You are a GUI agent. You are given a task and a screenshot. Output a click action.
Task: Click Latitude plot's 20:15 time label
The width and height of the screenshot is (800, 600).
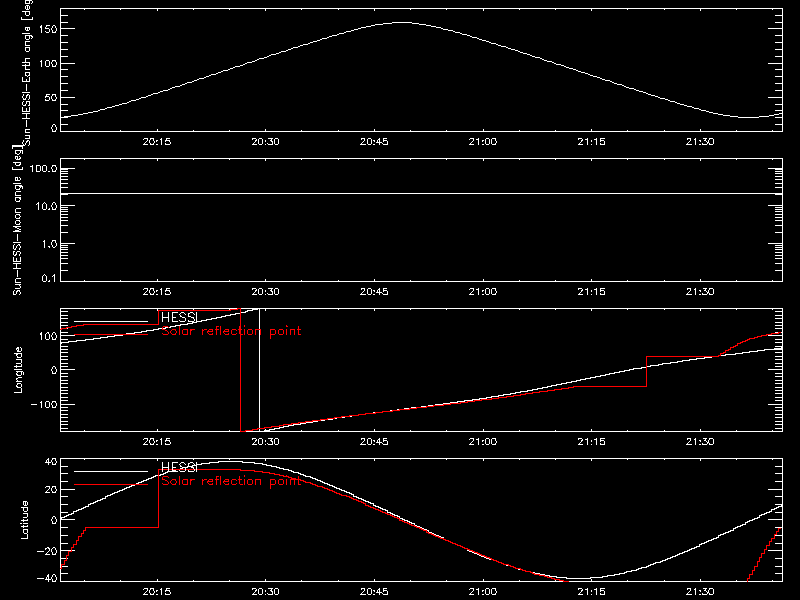click(157, 592)
